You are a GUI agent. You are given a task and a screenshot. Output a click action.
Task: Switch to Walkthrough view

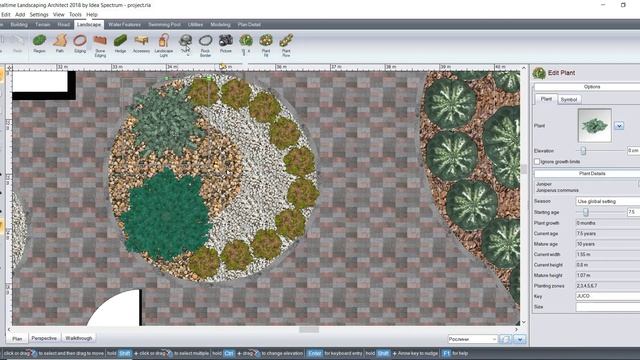pyautogui.click(x=79, y=338)
